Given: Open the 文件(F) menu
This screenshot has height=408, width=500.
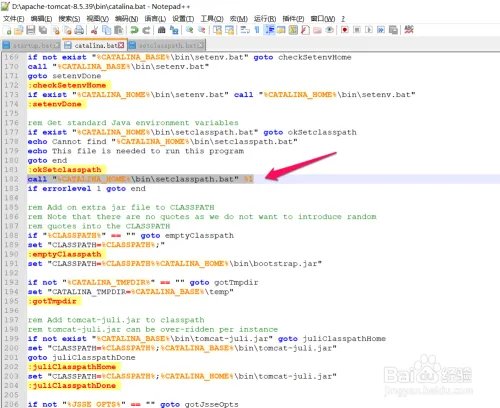Looking at the screenshot, I should [x=14, y=19].
